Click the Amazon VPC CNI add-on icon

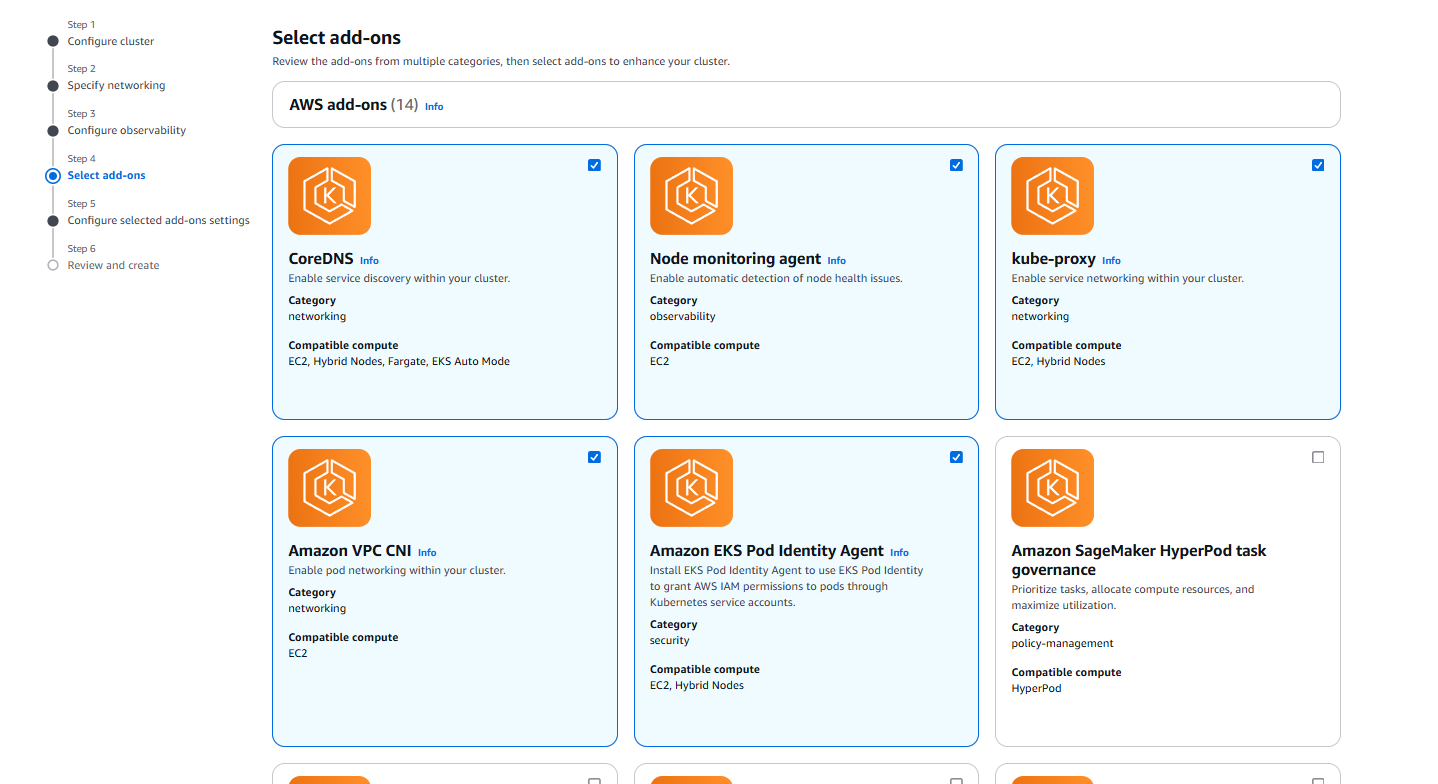point(329,488)
